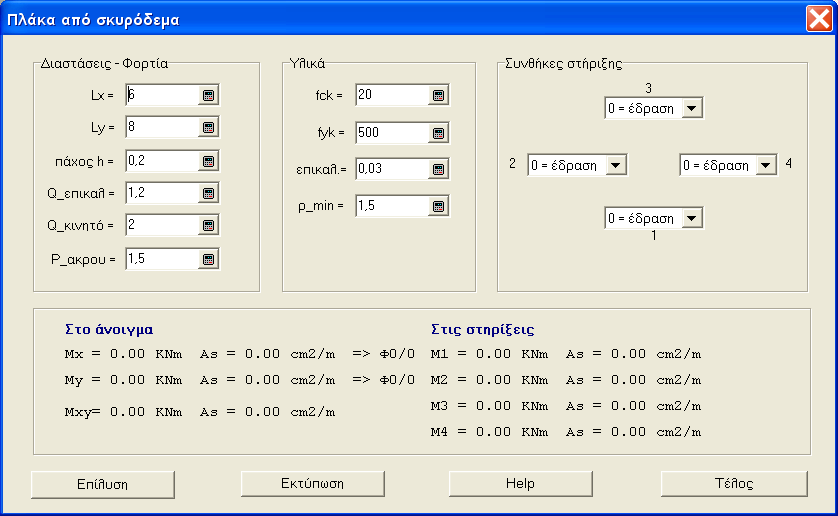
Task: Click the Εκτύπωση button
Action: pyautogui.click(x=313, y=483)
